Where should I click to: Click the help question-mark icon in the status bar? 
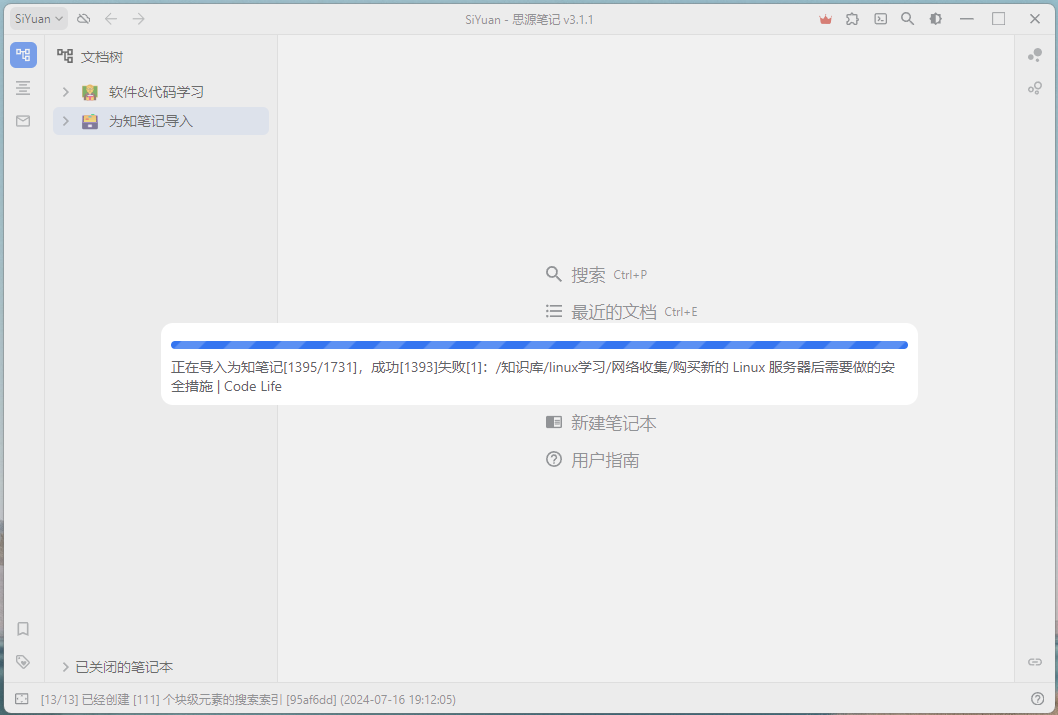(1037, 698)
